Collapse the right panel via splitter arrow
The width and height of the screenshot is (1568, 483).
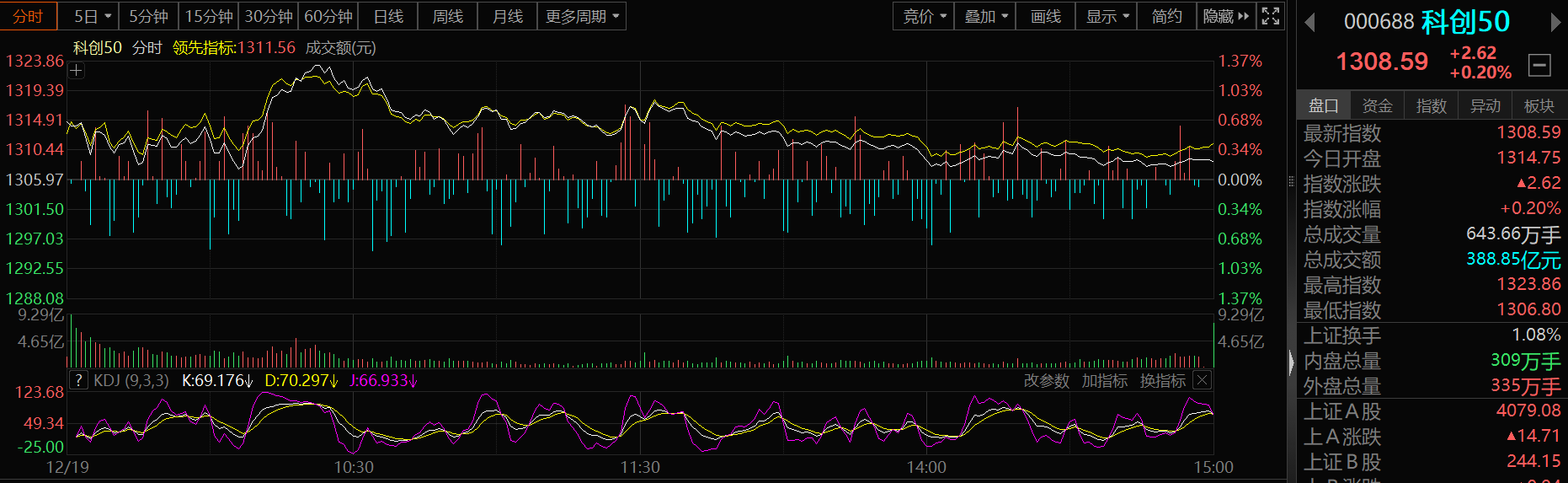click(1292, 362)
